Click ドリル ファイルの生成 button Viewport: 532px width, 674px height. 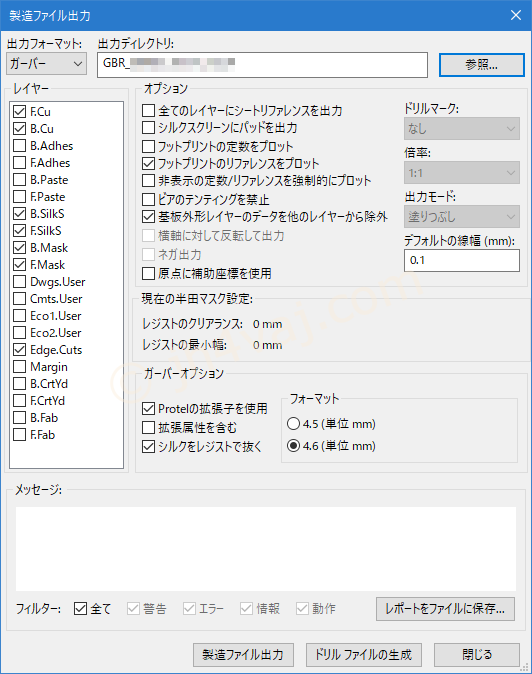[364, 655]
